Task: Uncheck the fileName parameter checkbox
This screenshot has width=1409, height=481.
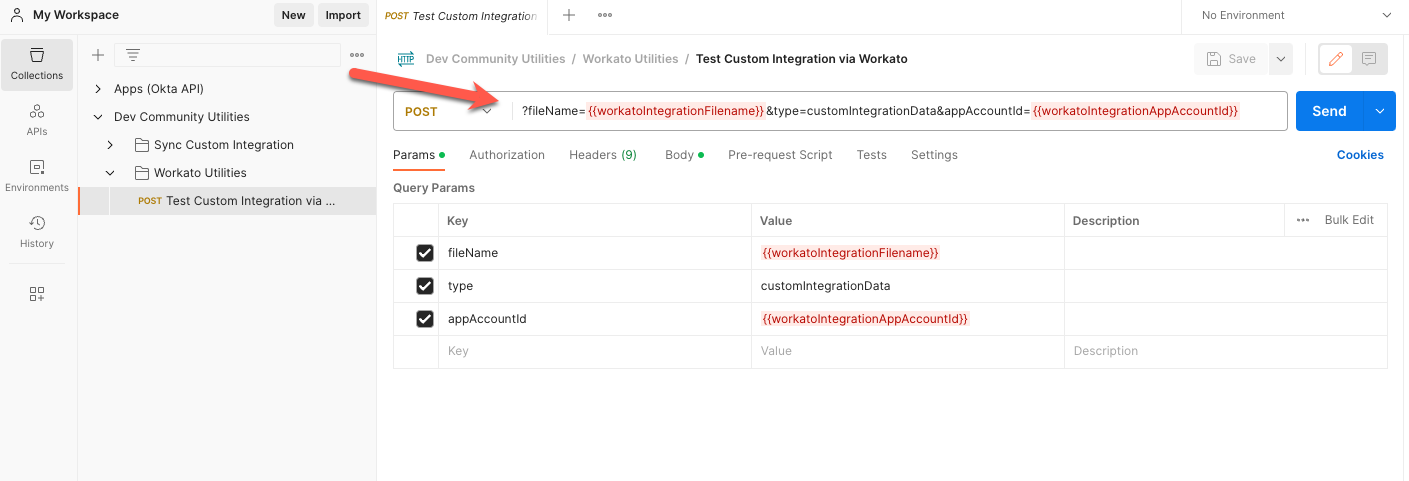Action: pos(425,253)
